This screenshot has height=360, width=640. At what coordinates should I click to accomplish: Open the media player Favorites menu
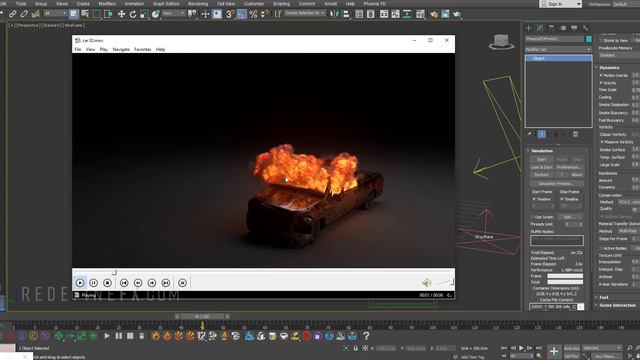[x=142, y=49]
